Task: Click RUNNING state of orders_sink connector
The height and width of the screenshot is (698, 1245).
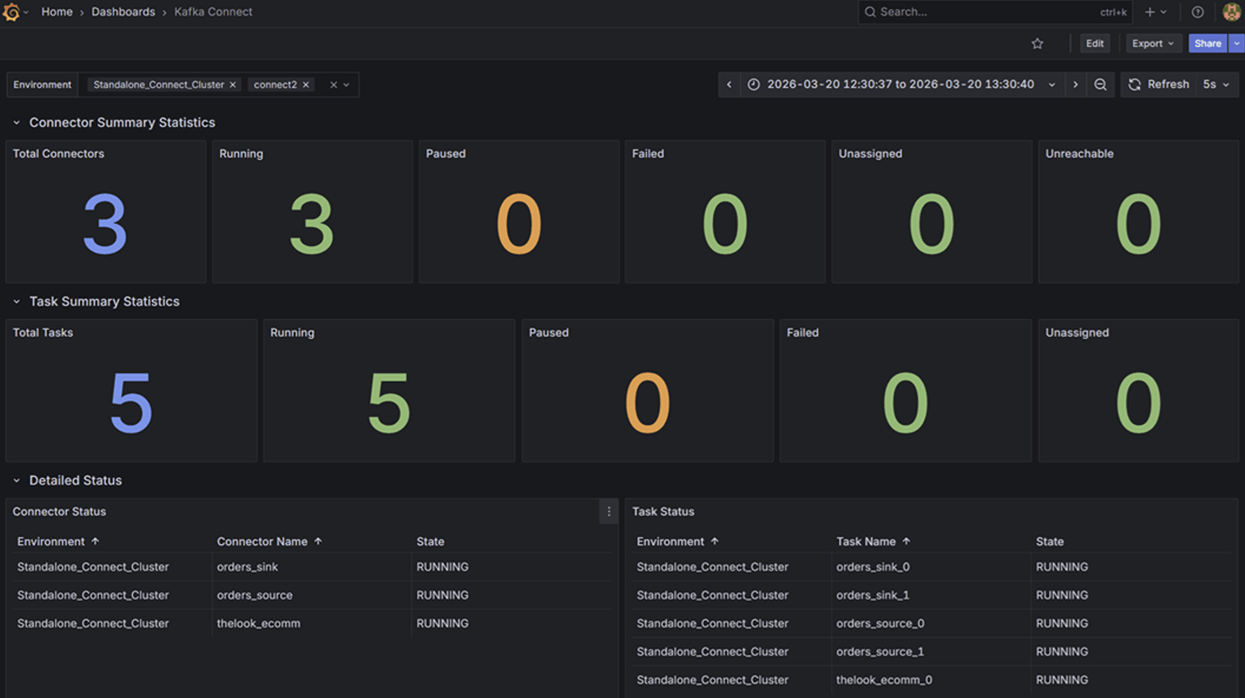Action: [442, 567]
